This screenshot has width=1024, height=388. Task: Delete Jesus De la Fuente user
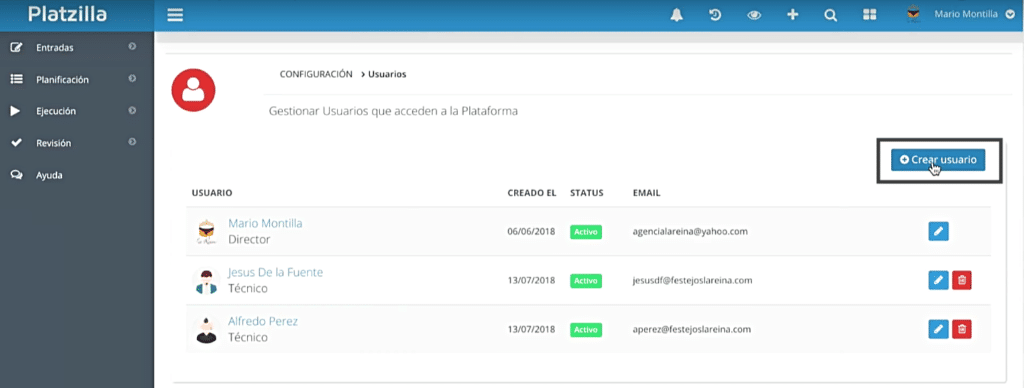click(961, 280)
